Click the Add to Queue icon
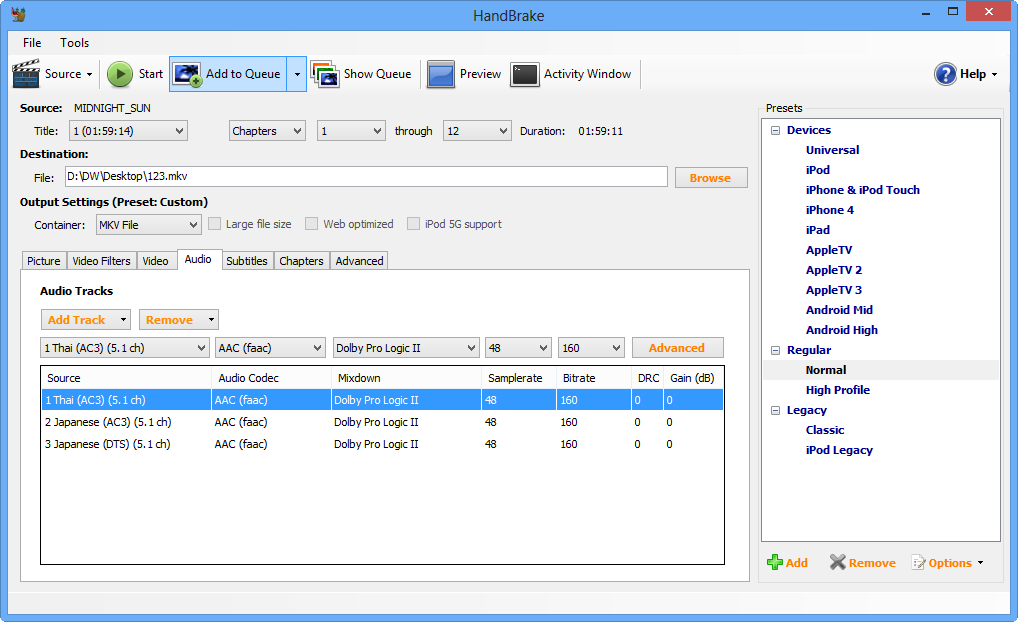 [x=188, y=74]
